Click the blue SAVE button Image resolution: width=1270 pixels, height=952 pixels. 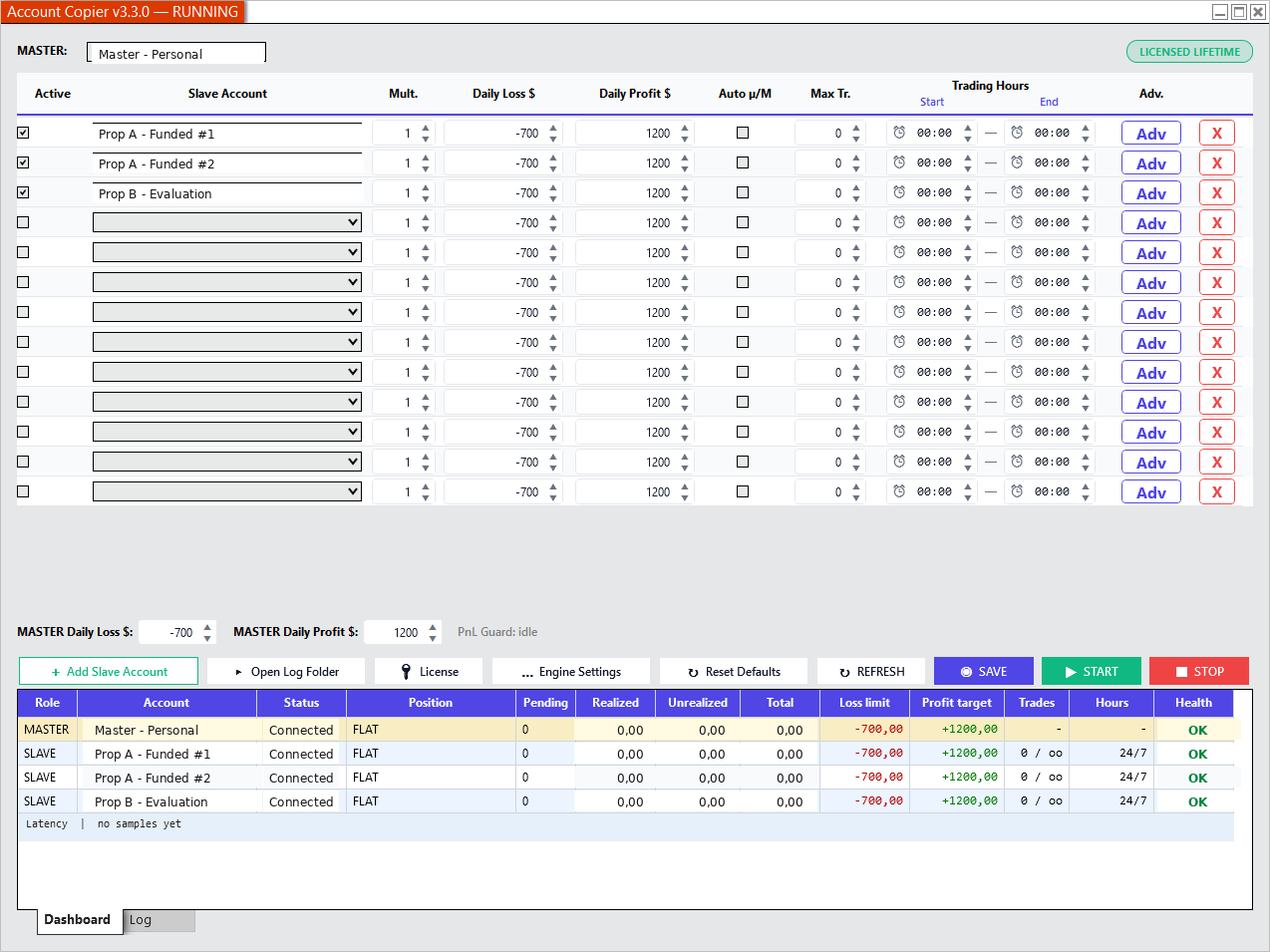click(x=984, y=672)
